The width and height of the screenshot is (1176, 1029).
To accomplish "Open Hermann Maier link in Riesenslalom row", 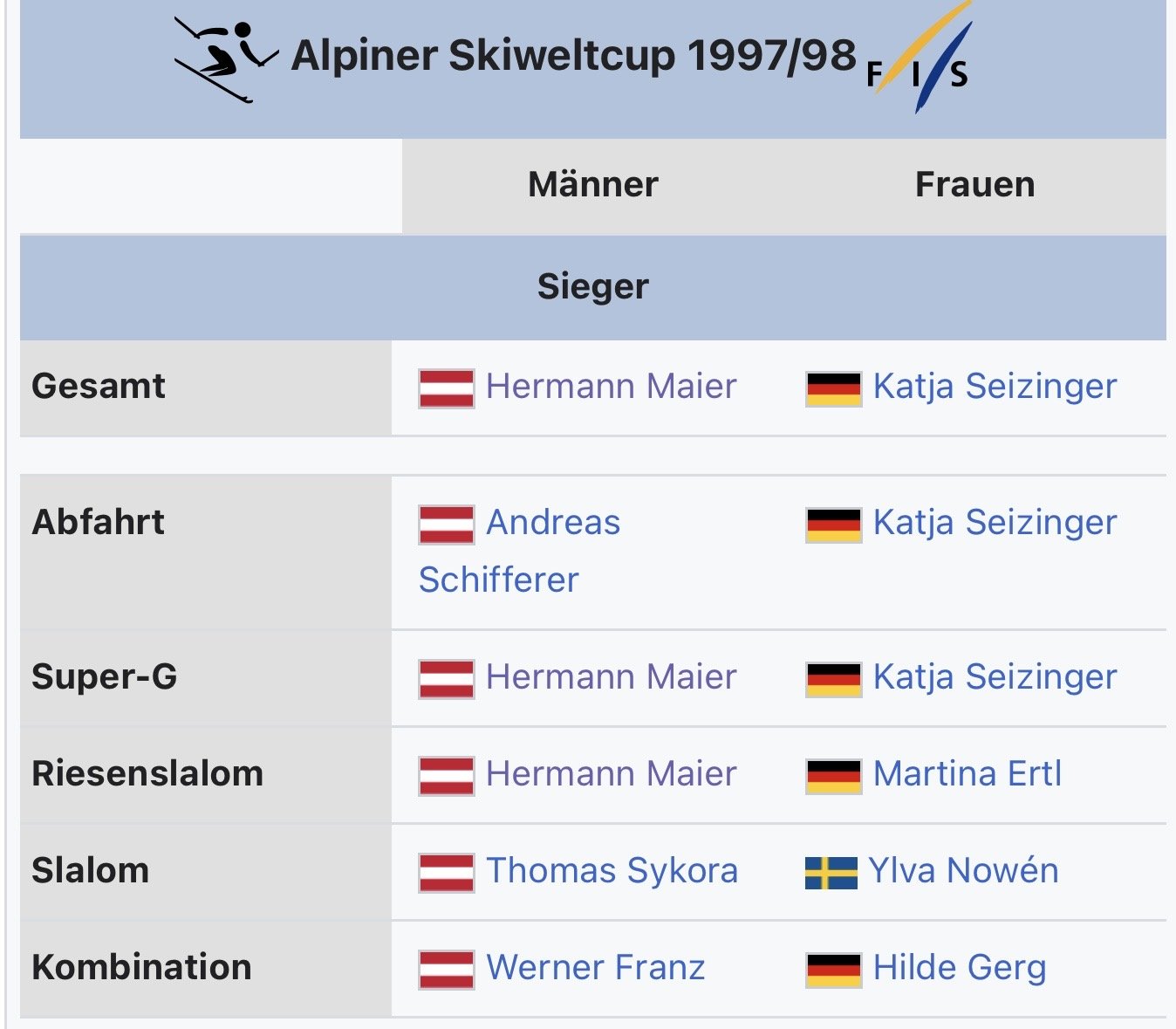I will tap(611, 773).
